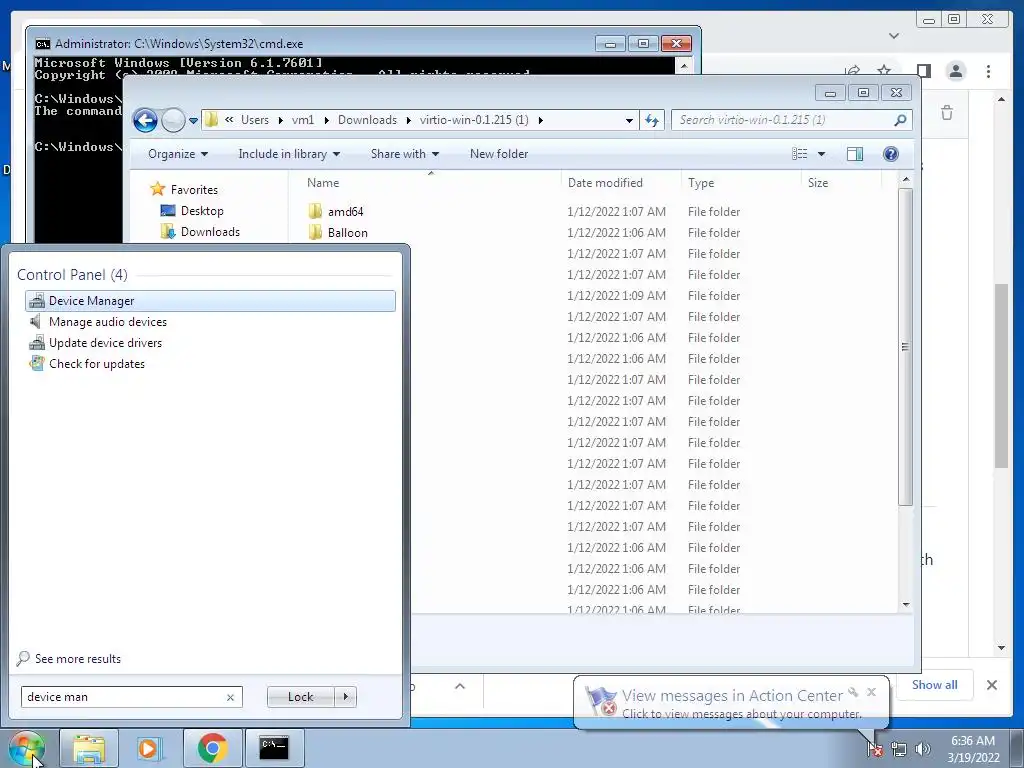This screenshot has height=768, width=1024.
Task: Sort by the Date modified column
Action: point(620,183)
